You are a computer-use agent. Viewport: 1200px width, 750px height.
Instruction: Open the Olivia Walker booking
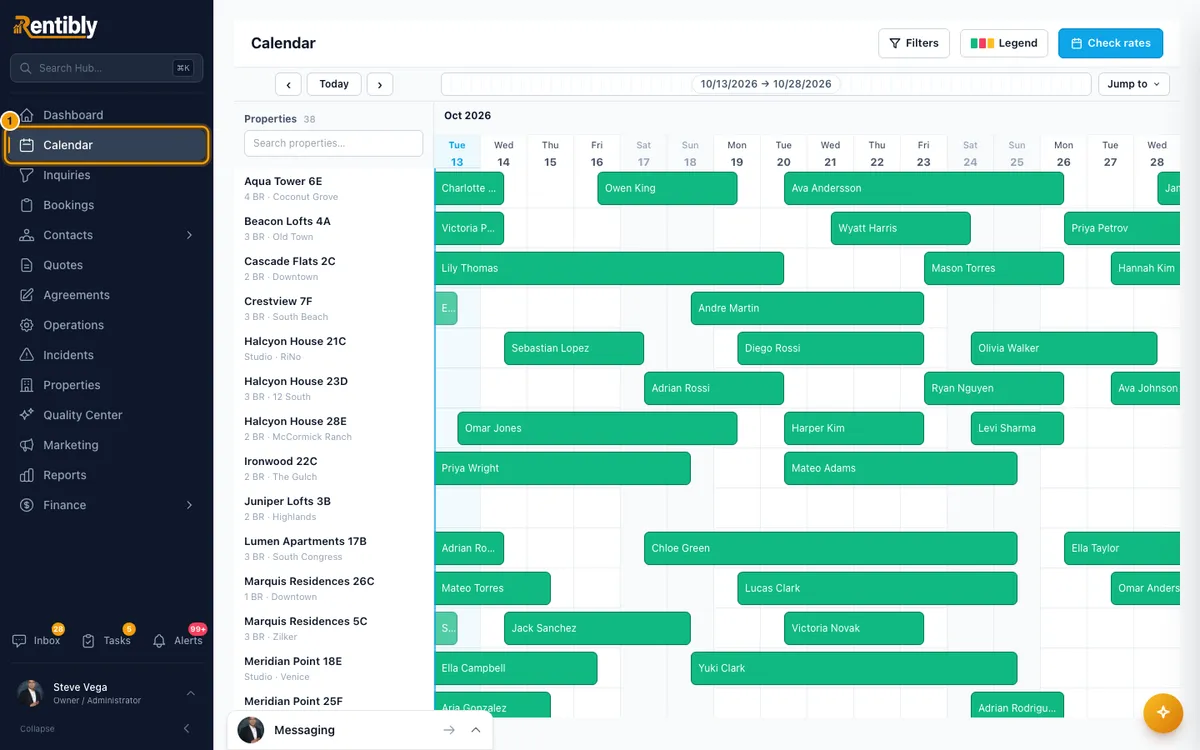click(1064, 348)
